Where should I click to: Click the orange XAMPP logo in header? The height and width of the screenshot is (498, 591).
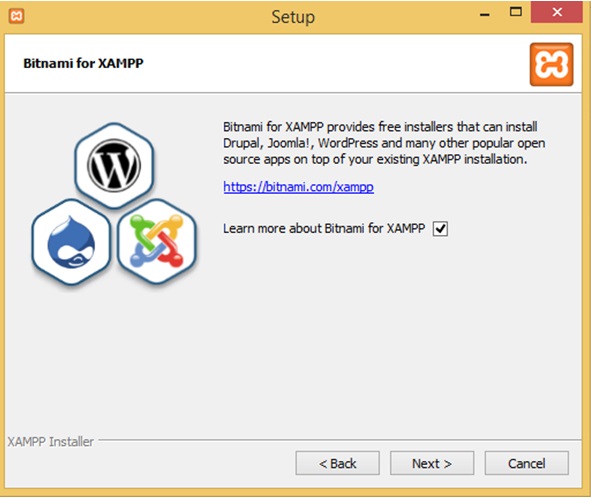tap(551, 64)
